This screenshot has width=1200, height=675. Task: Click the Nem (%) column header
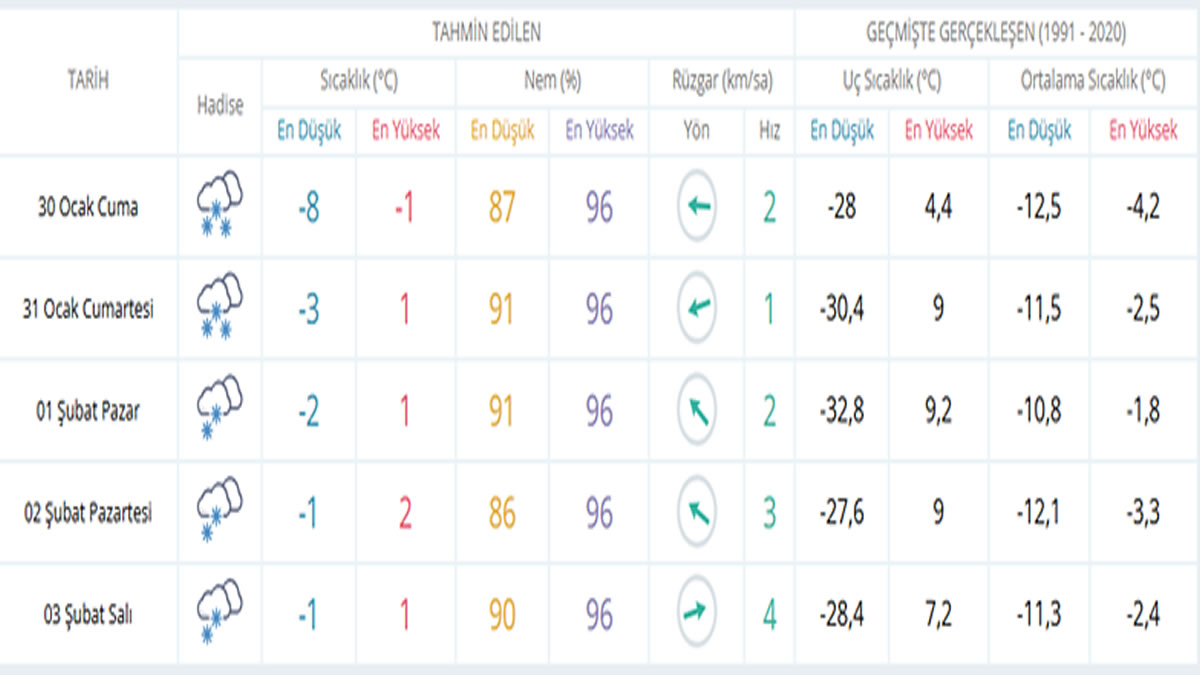coord(552,82)
